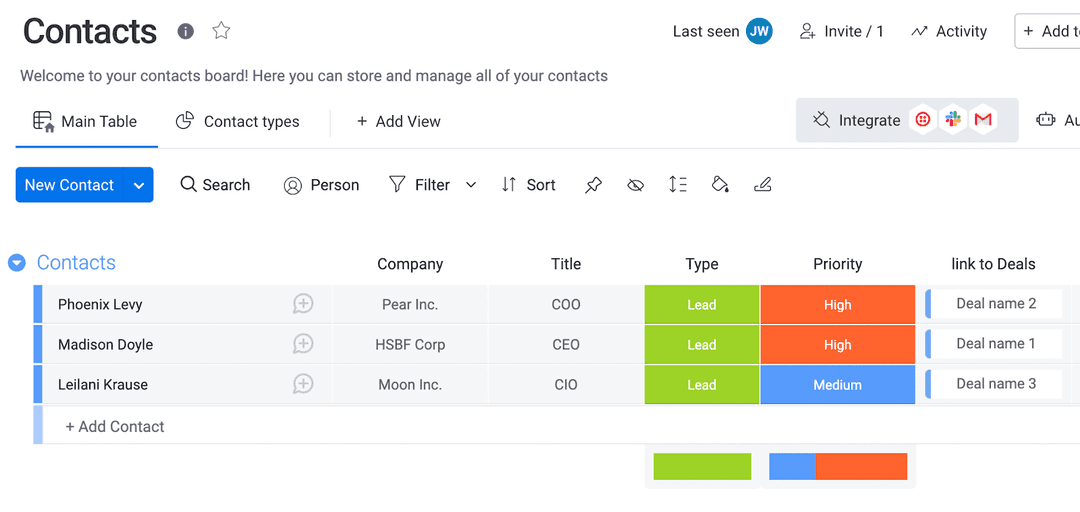Open the Activity log
Image resolution: width=1080 pixels, height=512 pixels.
[949, 31]
